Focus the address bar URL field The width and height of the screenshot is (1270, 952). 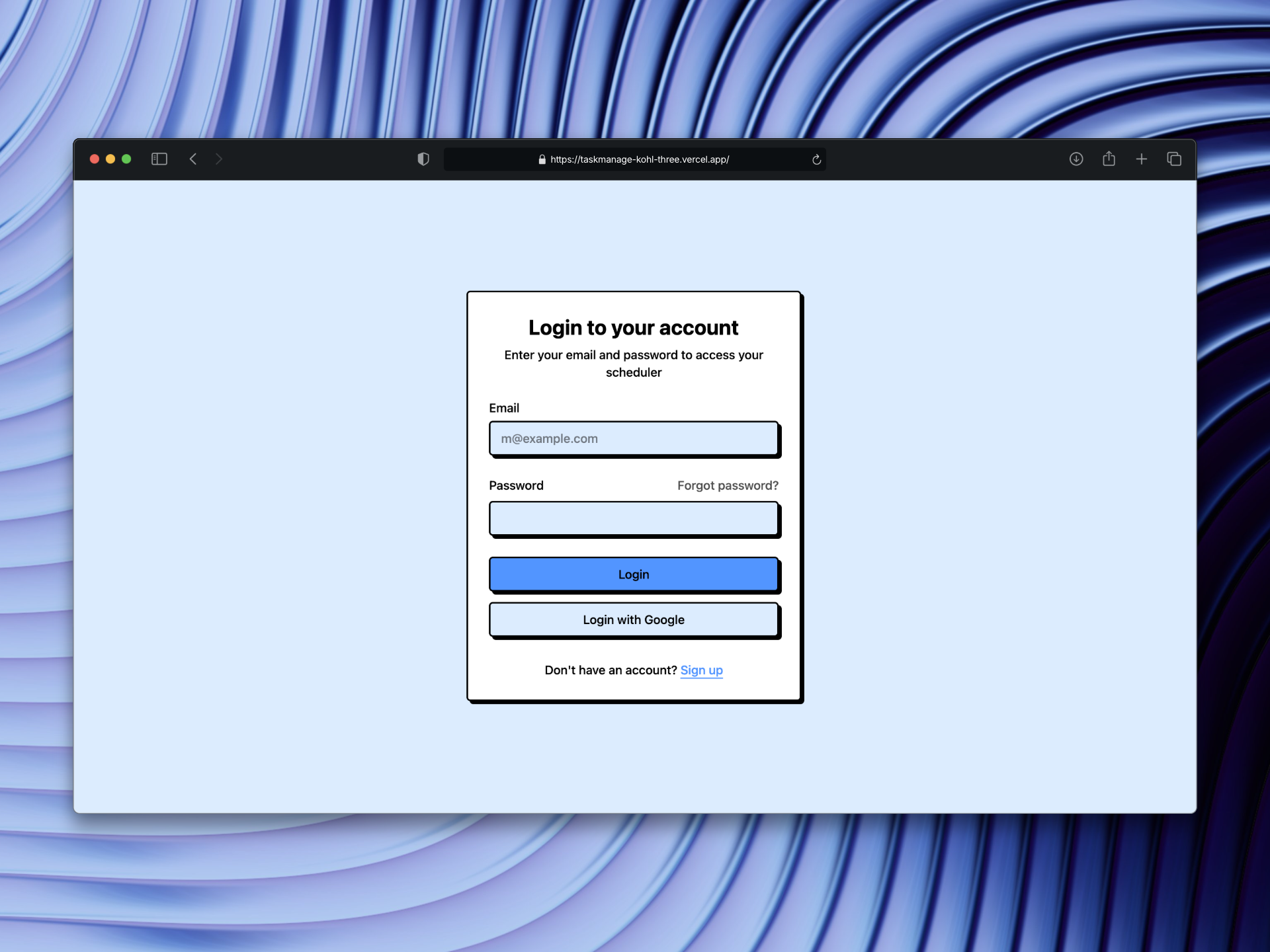pos(639,159)
